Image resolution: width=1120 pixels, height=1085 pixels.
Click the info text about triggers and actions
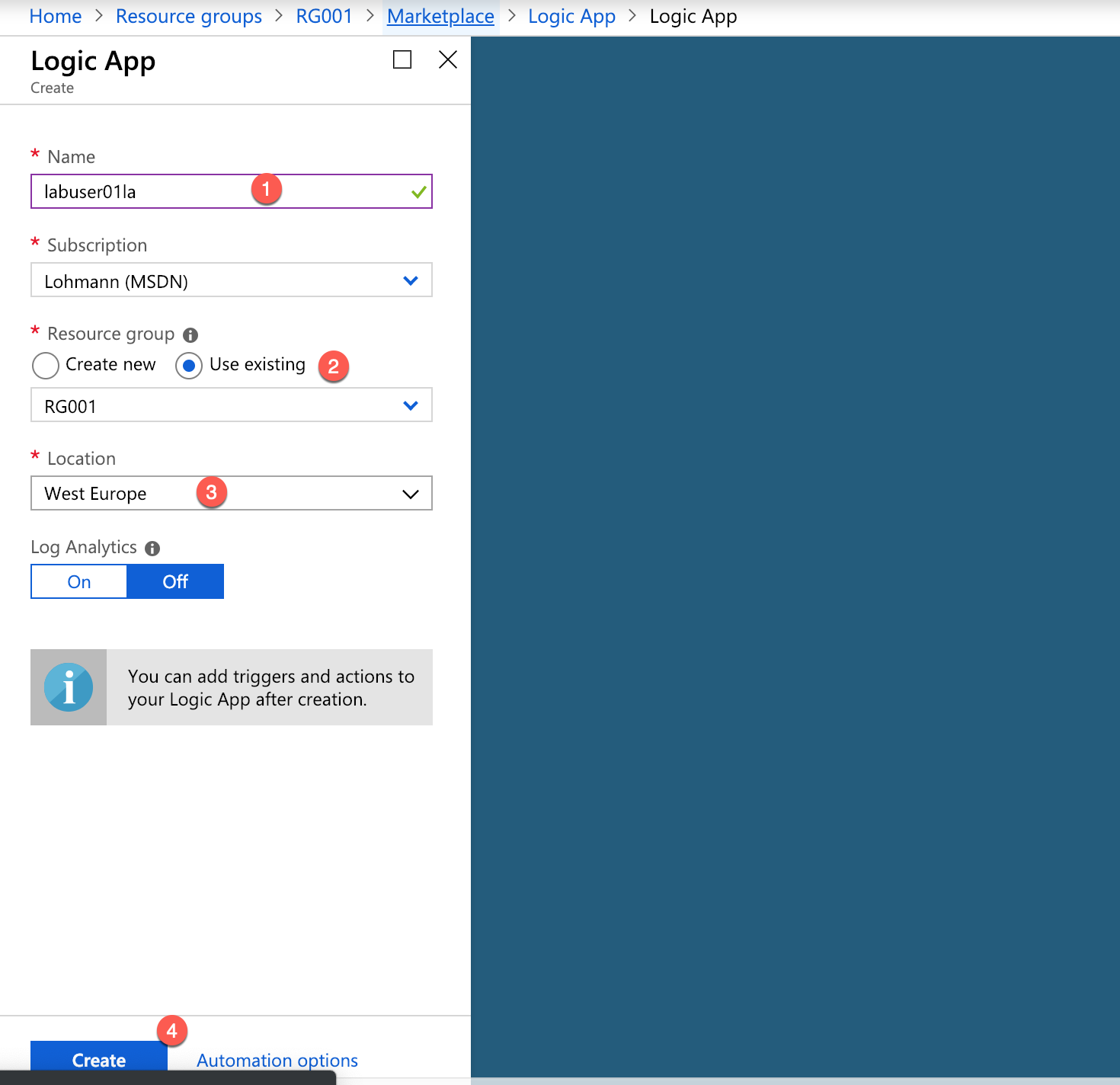(x=271, y=687)
